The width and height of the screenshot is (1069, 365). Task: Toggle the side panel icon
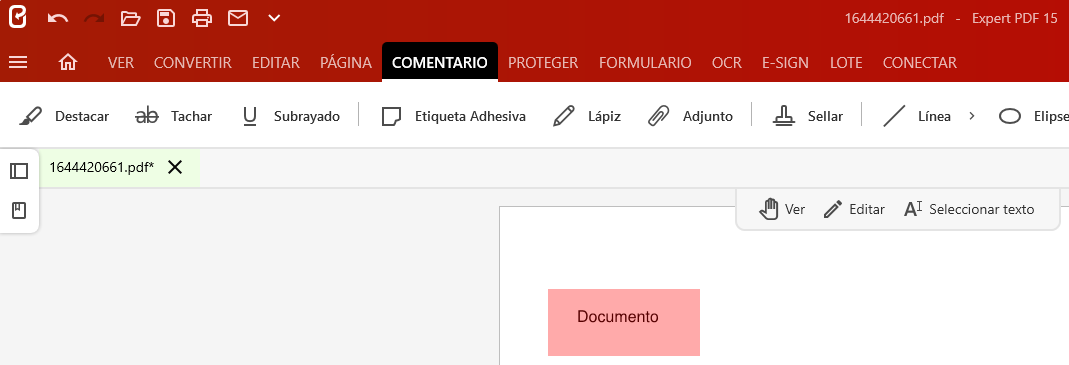click(19, 171)
